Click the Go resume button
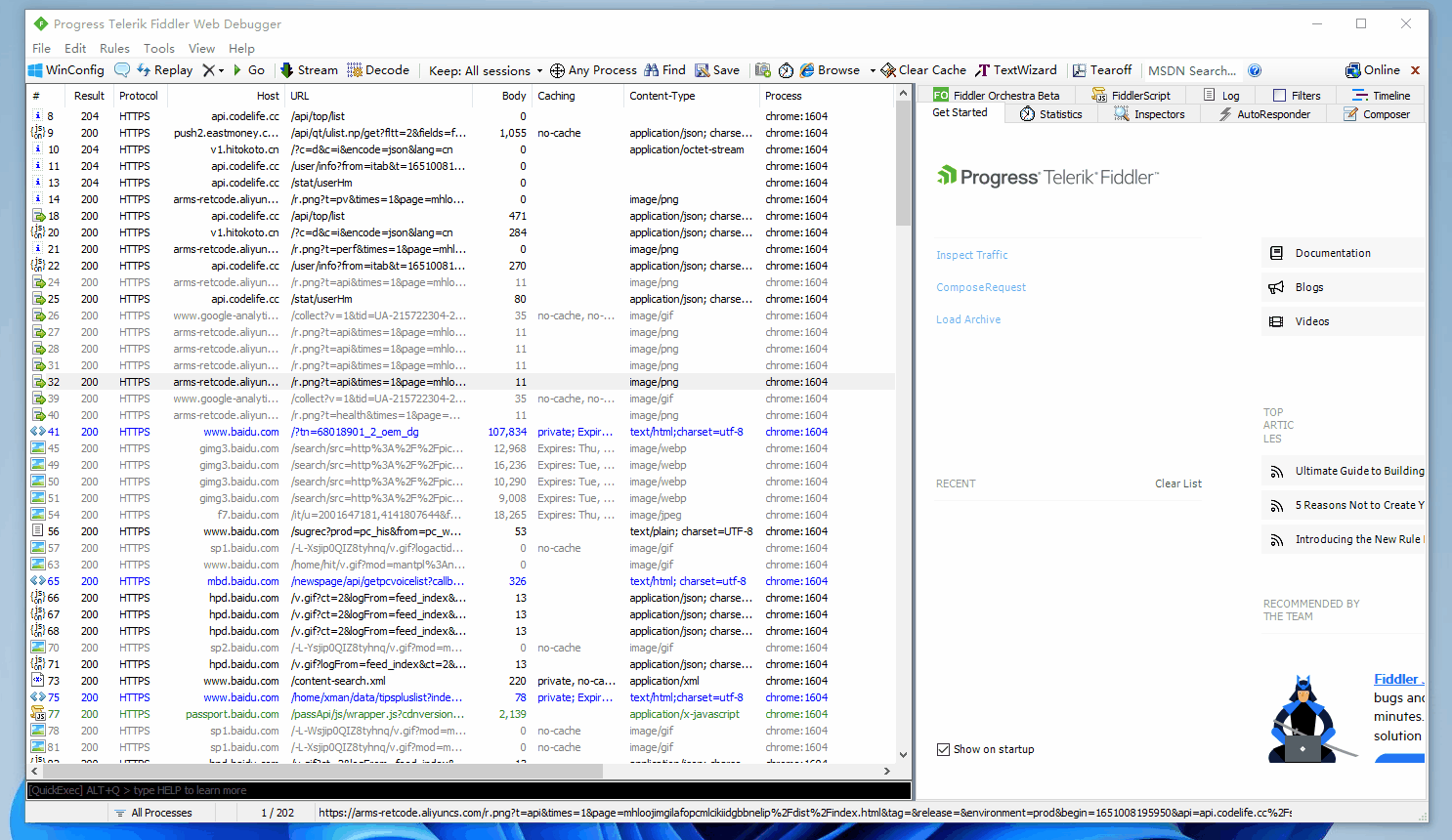 tap(248, 70)
